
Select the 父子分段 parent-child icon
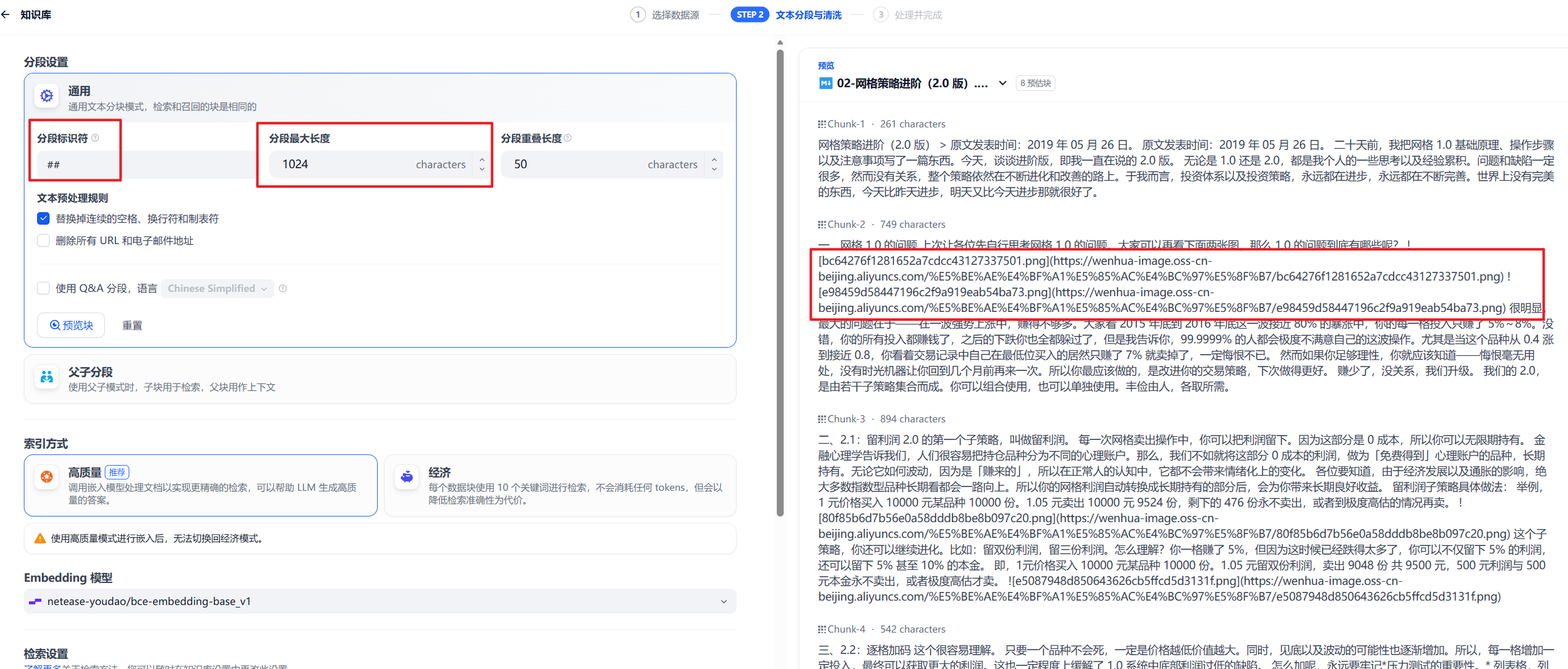click(x=46, y=377)
